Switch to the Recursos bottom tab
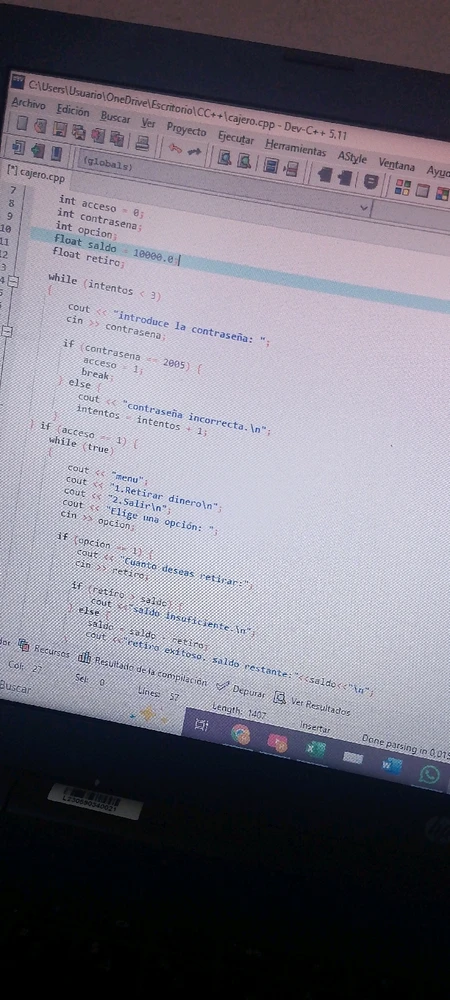This screenshot has height=1000, width=450. click(x=45, y=650)
